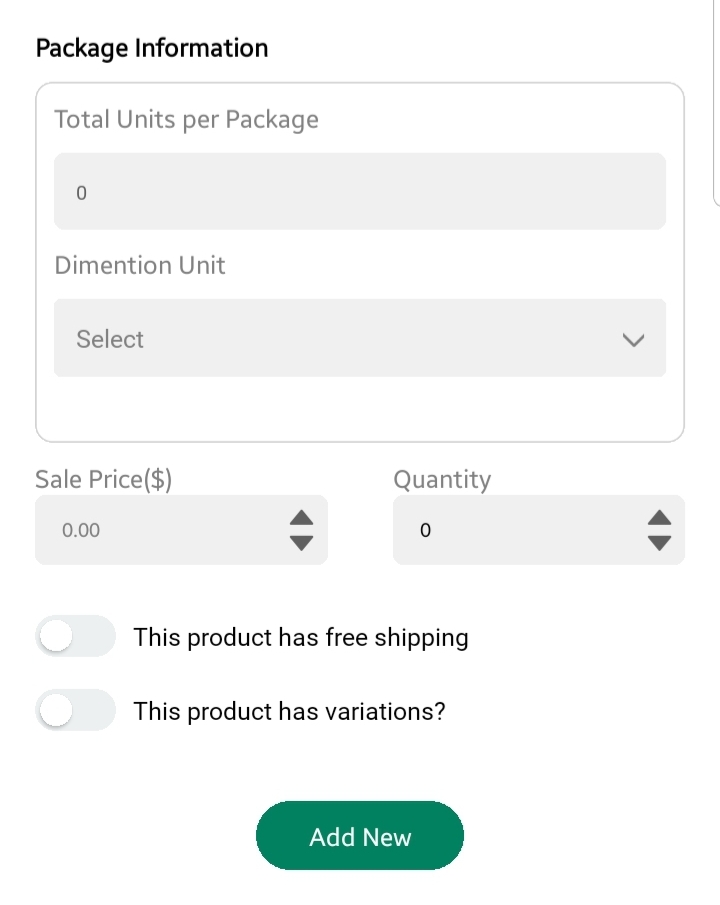The height and width of the screenshot is (905, 720).
Task: Click the Quantity increment up arrow
Action: click(x=659, y=518)
